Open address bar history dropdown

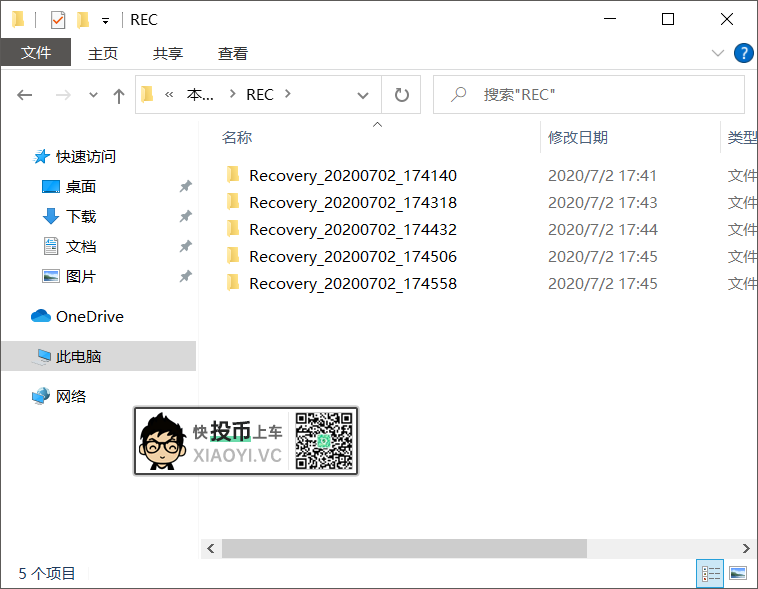(x=363, y=95)
